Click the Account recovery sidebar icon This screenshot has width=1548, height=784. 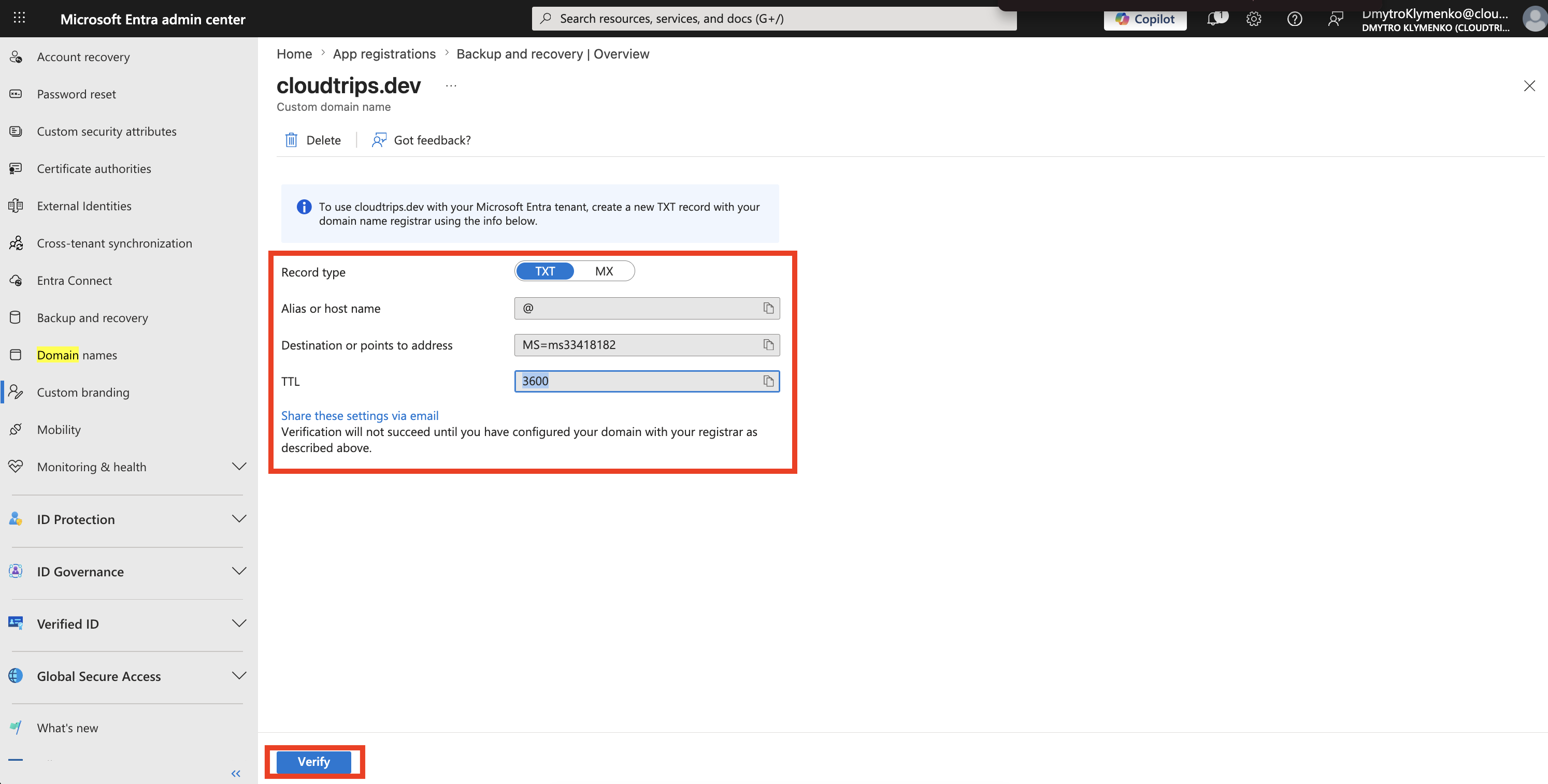16,56
